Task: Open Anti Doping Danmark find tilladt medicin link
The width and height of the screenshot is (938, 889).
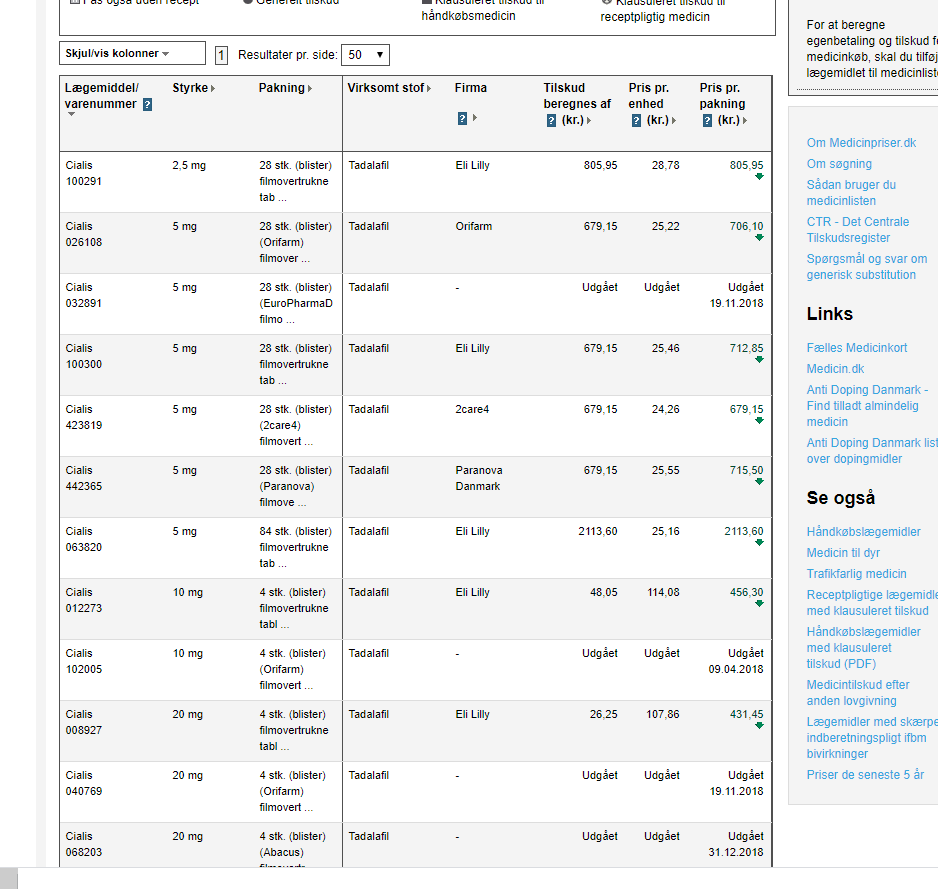Action: [867, 406]
